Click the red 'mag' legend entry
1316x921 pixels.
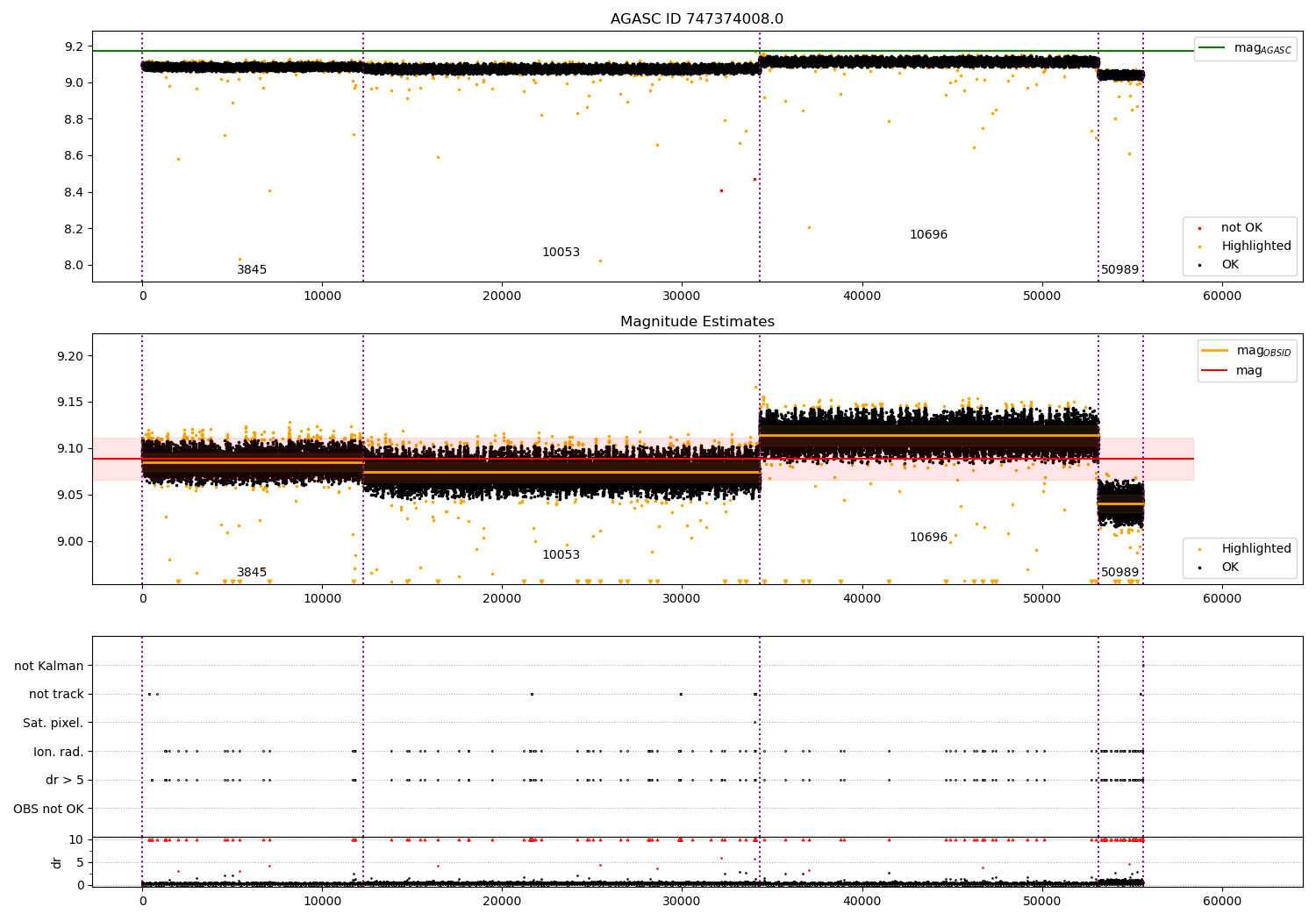[1248, 371]
